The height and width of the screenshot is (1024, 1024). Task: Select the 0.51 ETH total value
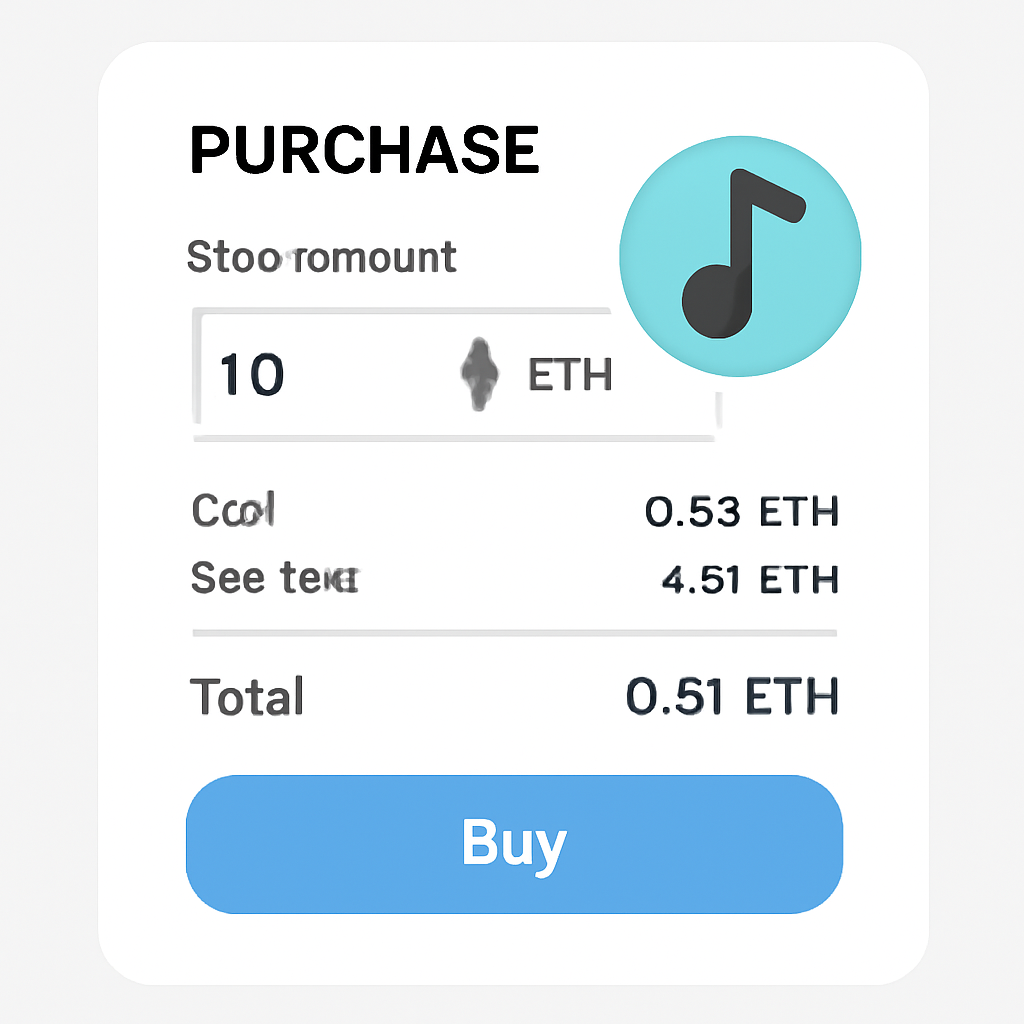(x=734, y=697)
